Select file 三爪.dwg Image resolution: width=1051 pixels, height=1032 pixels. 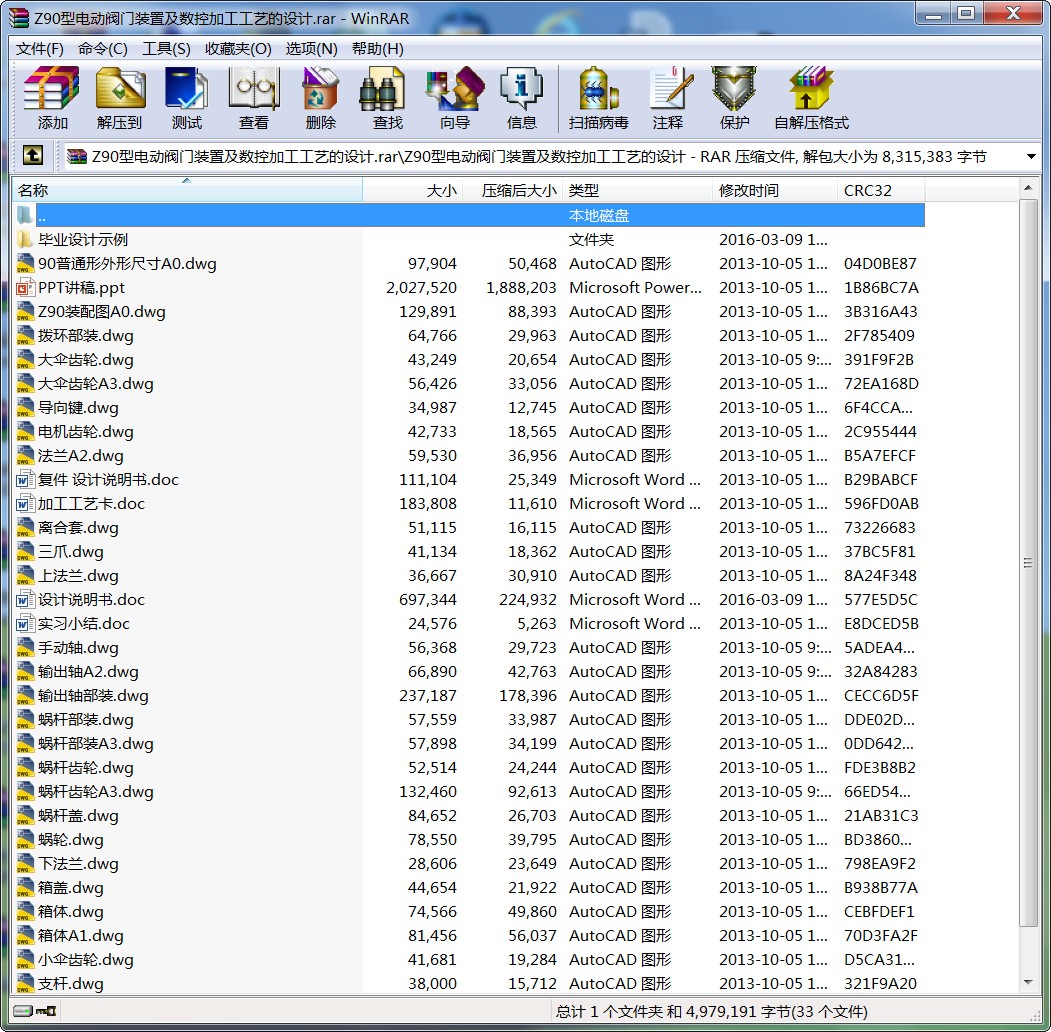tap(70, 552)
